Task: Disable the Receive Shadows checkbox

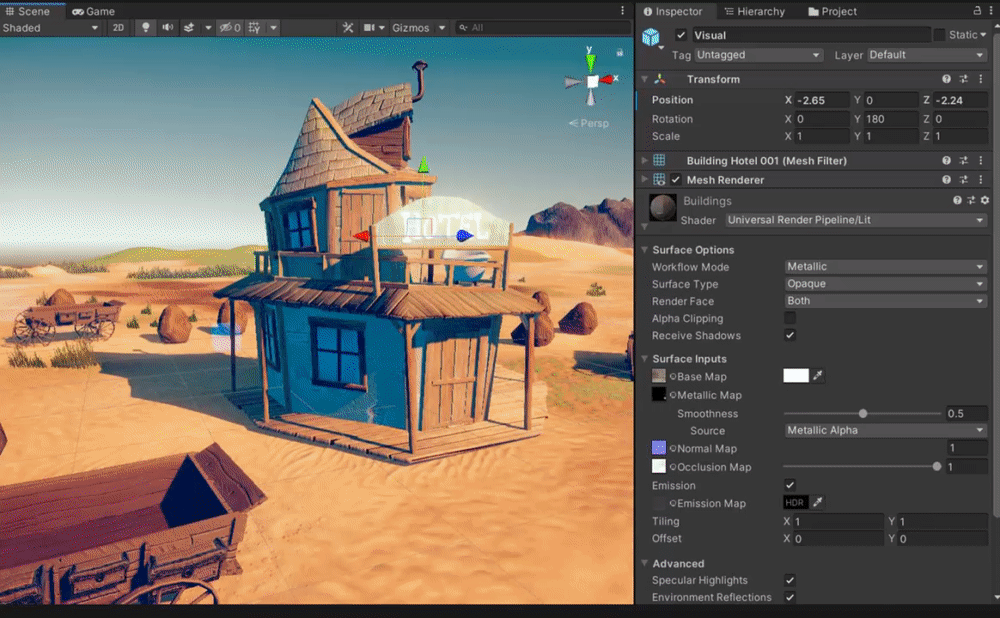Action: (790, 336)
